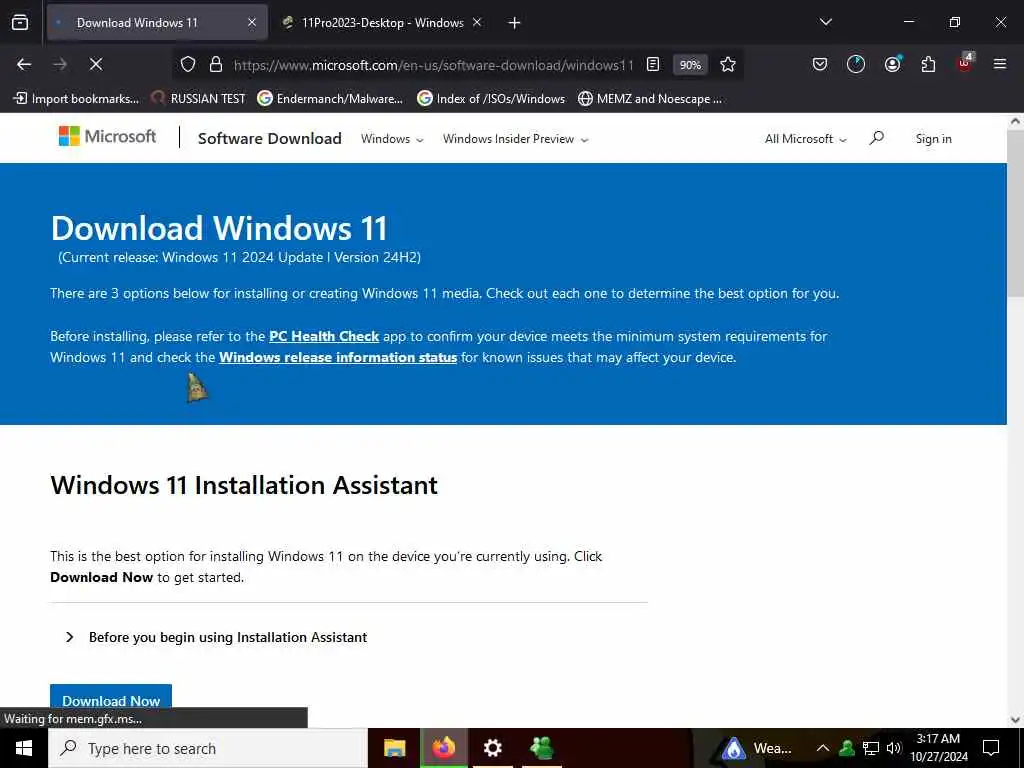Screen dimensions: 1024x768
Task: Click the Firefox taskbar icon
Action: coord(443,748)
